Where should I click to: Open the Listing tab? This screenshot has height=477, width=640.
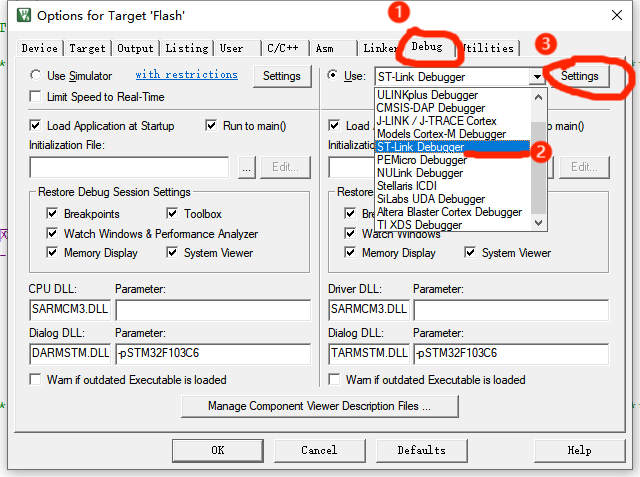187,48
